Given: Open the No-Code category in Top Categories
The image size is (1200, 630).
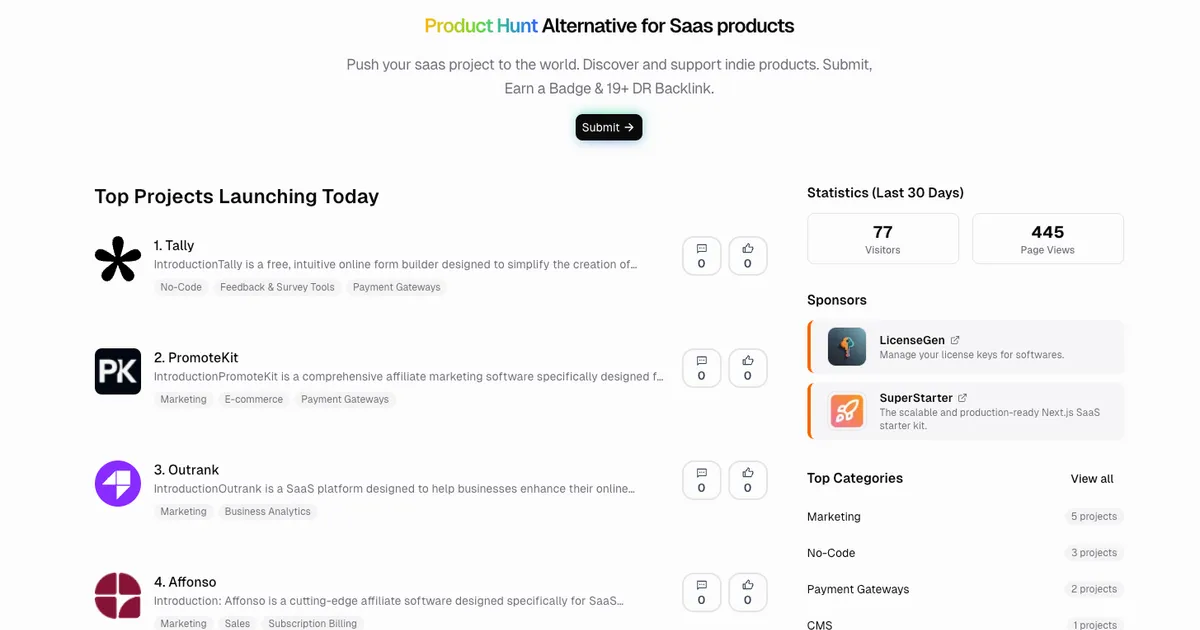Looking at the screenshot, I should point(831,553).
